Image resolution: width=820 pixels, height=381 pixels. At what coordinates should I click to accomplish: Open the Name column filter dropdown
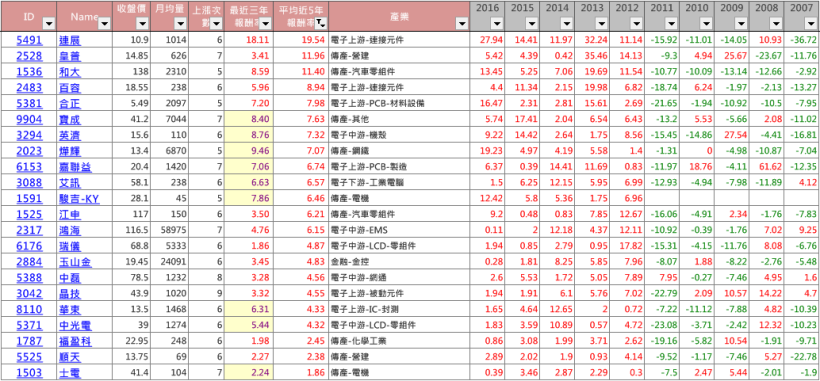pyautogui.click(x=104, y=23)
